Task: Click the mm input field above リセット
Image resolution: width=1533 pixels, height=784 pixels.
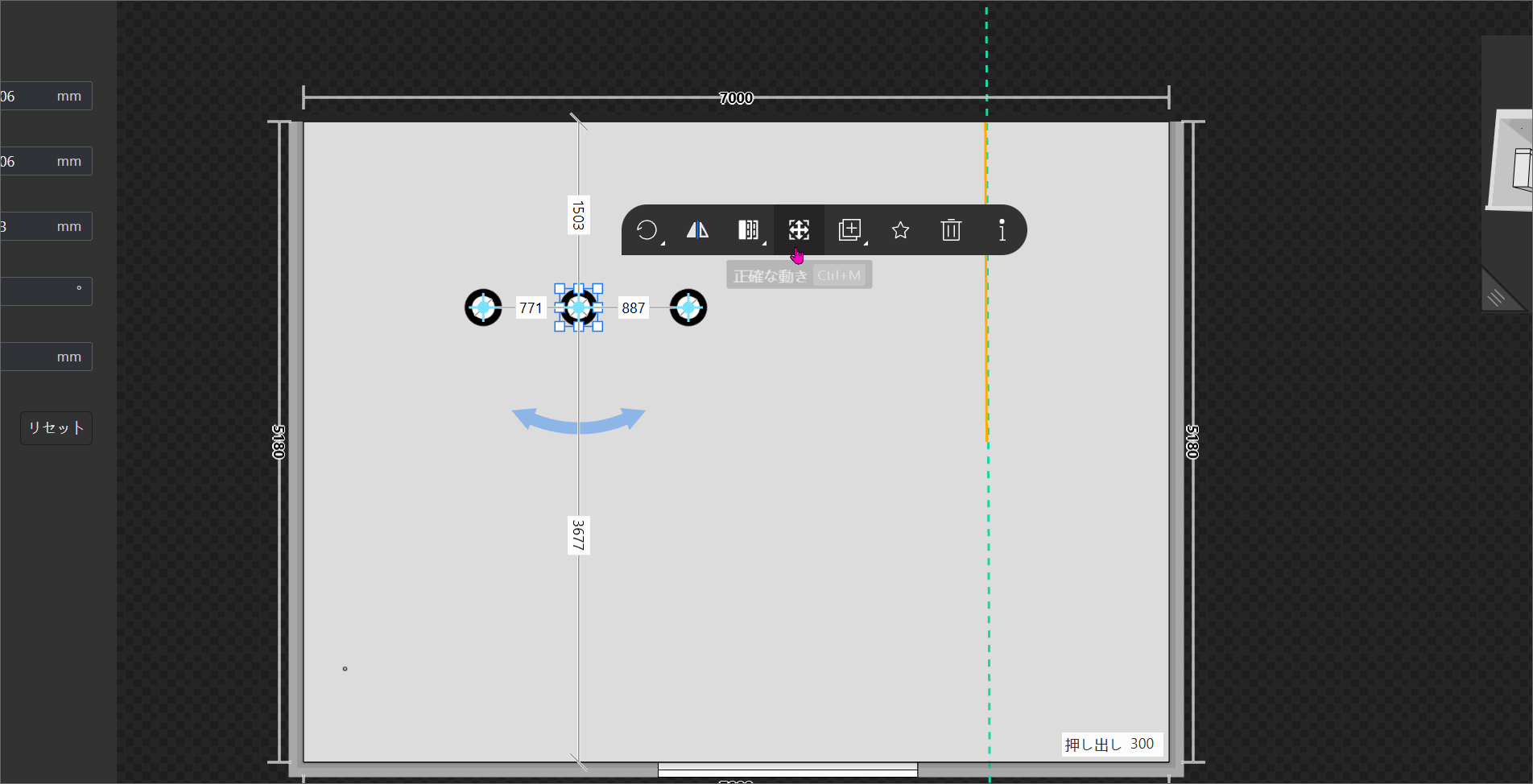Action: pos(46,357)
